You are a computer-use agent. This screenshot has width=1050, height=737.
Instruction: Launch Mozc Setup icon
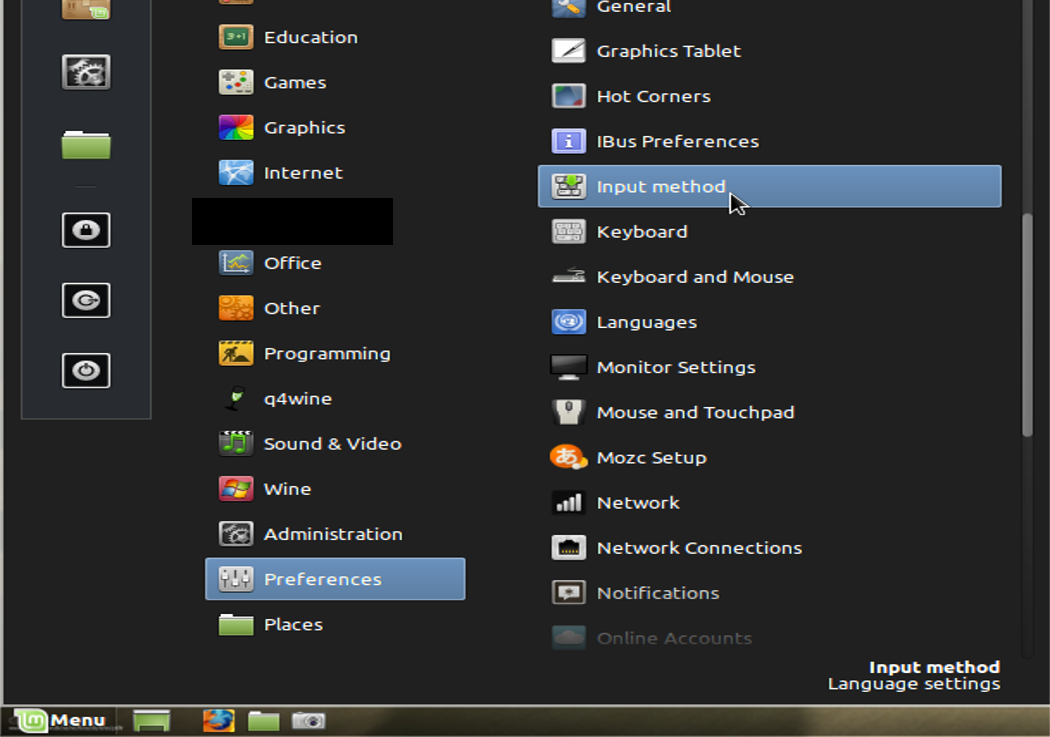coord(569,457)
